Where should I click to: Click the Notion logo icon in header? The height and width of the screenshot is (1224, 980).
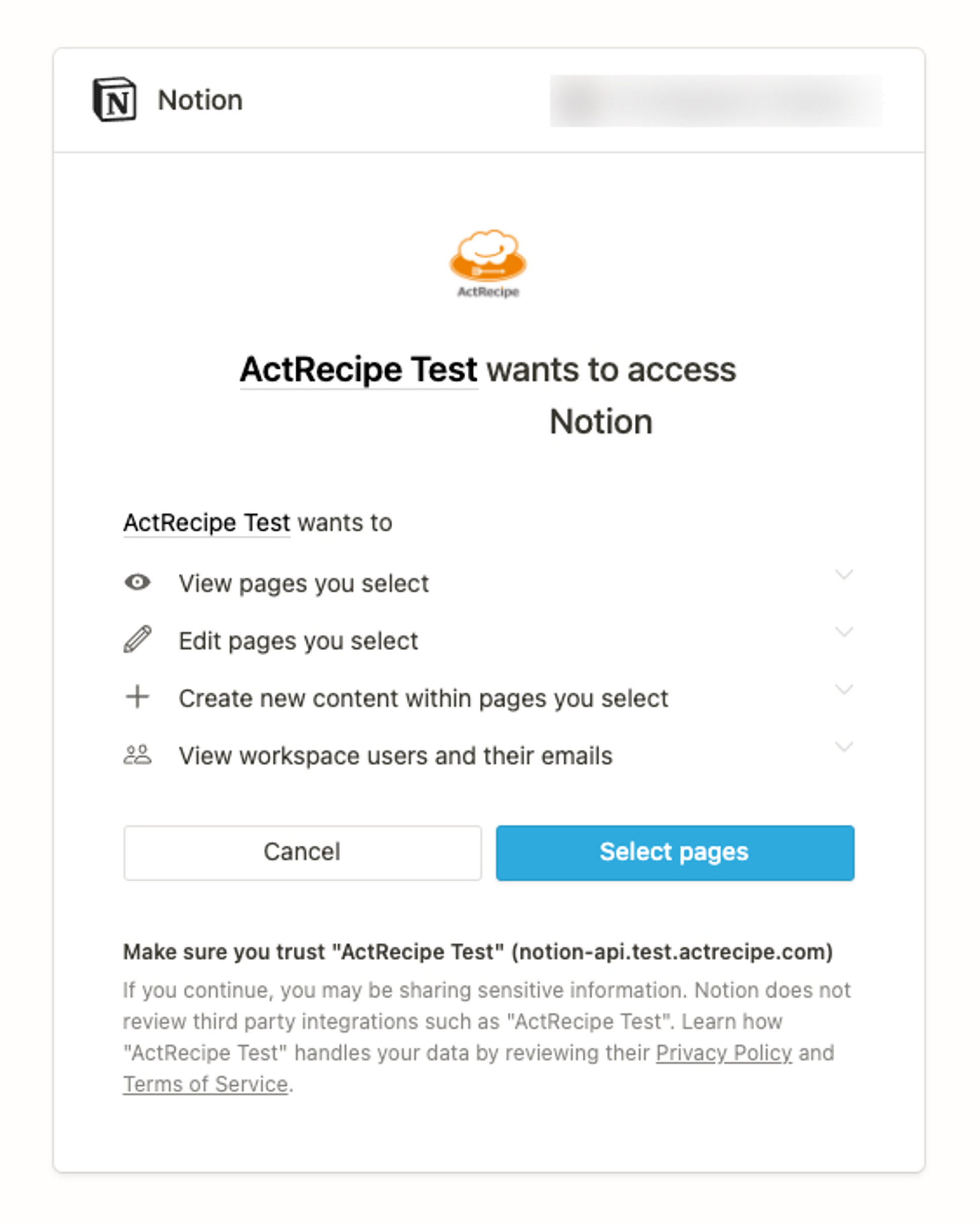(x=114, y=99)
